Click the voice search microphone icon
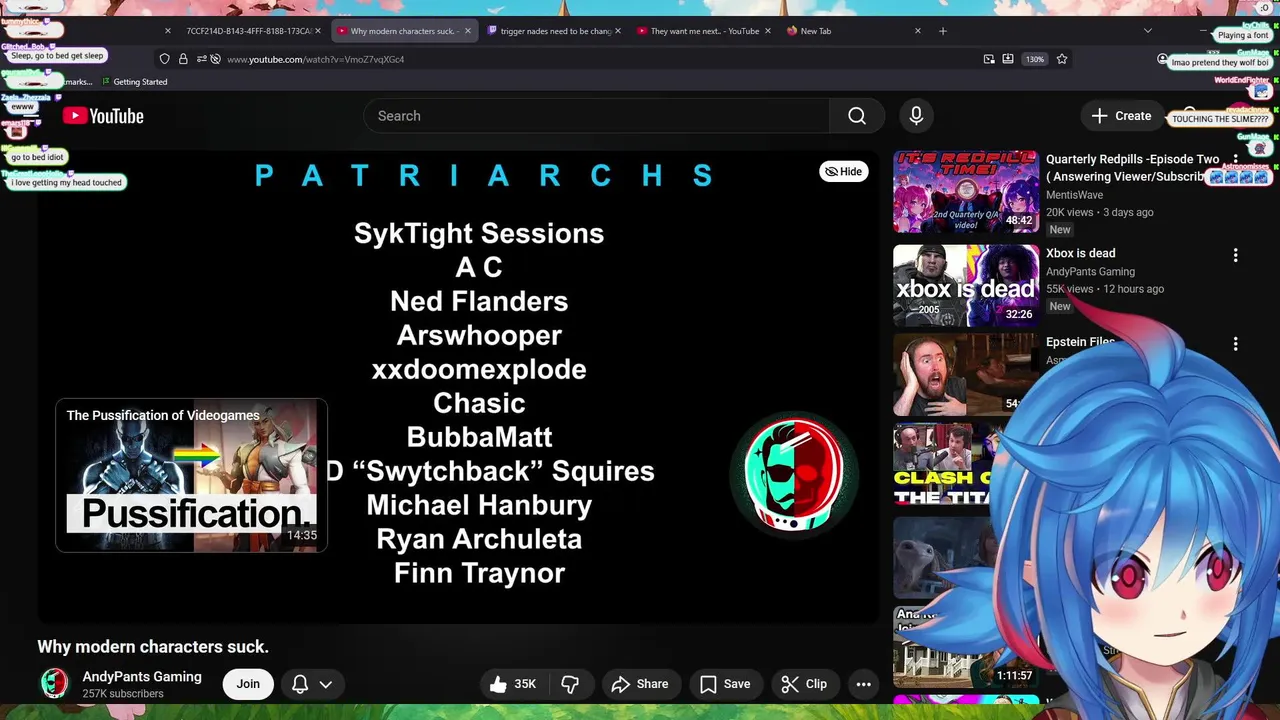Viewport: 1280px width, 720px height. click(916, 116)
